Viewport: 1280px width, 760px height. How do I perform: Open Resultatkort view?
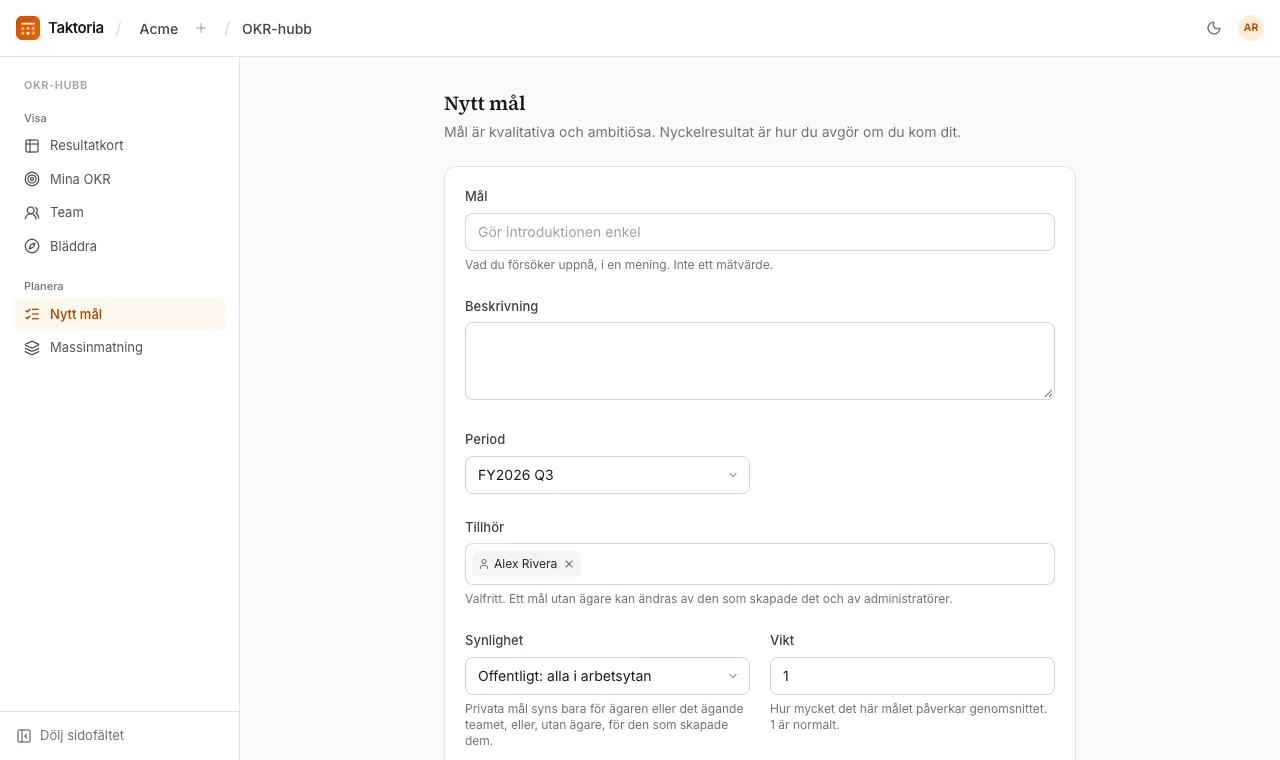(x=120, y=146)
